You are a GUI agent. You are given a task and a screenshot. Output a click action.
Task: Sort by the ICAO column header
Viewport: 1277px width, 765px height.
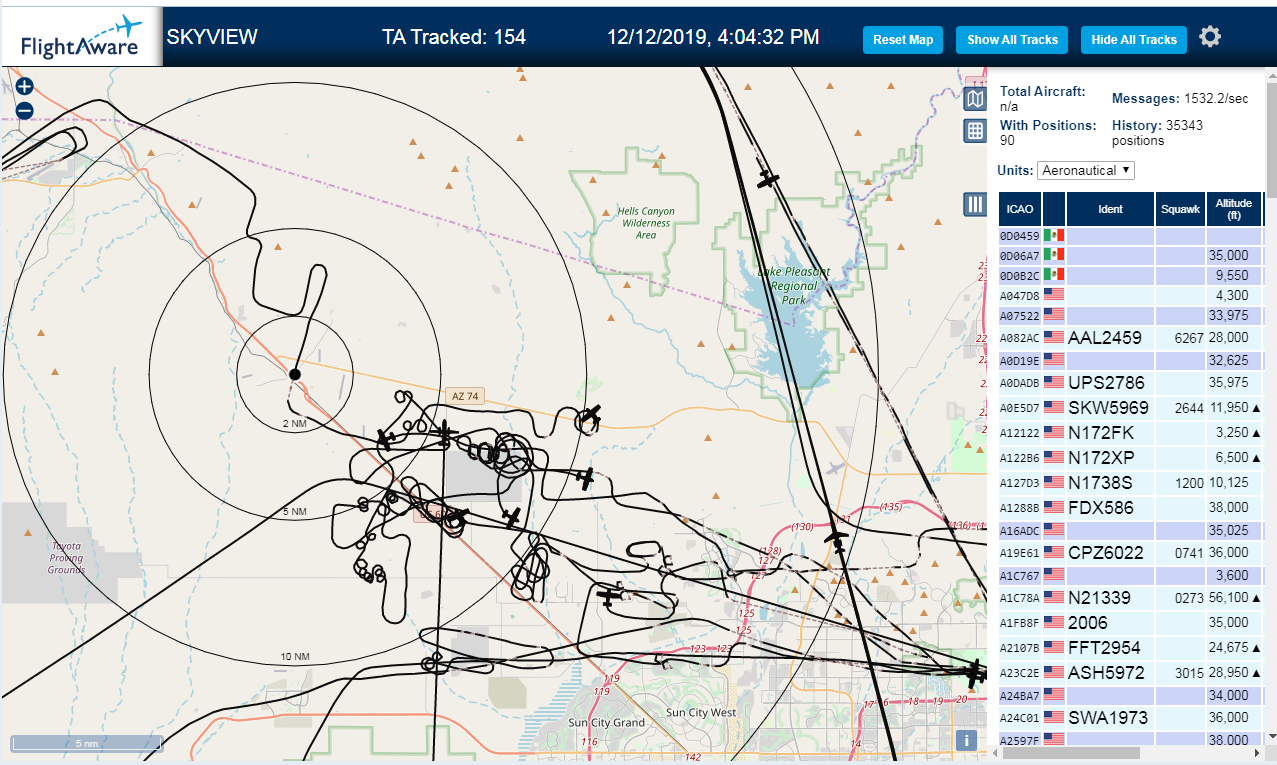(1020, 209)
